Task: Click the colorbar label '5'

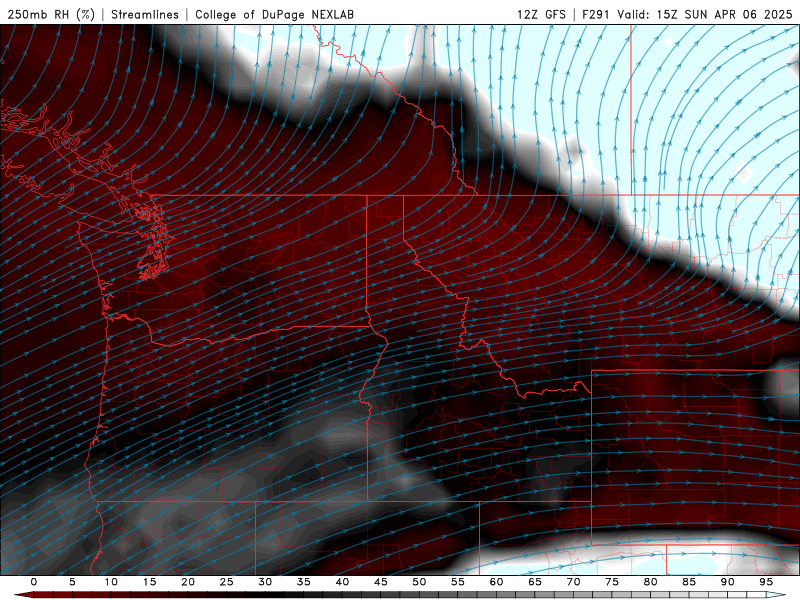Action: (72, 582)
